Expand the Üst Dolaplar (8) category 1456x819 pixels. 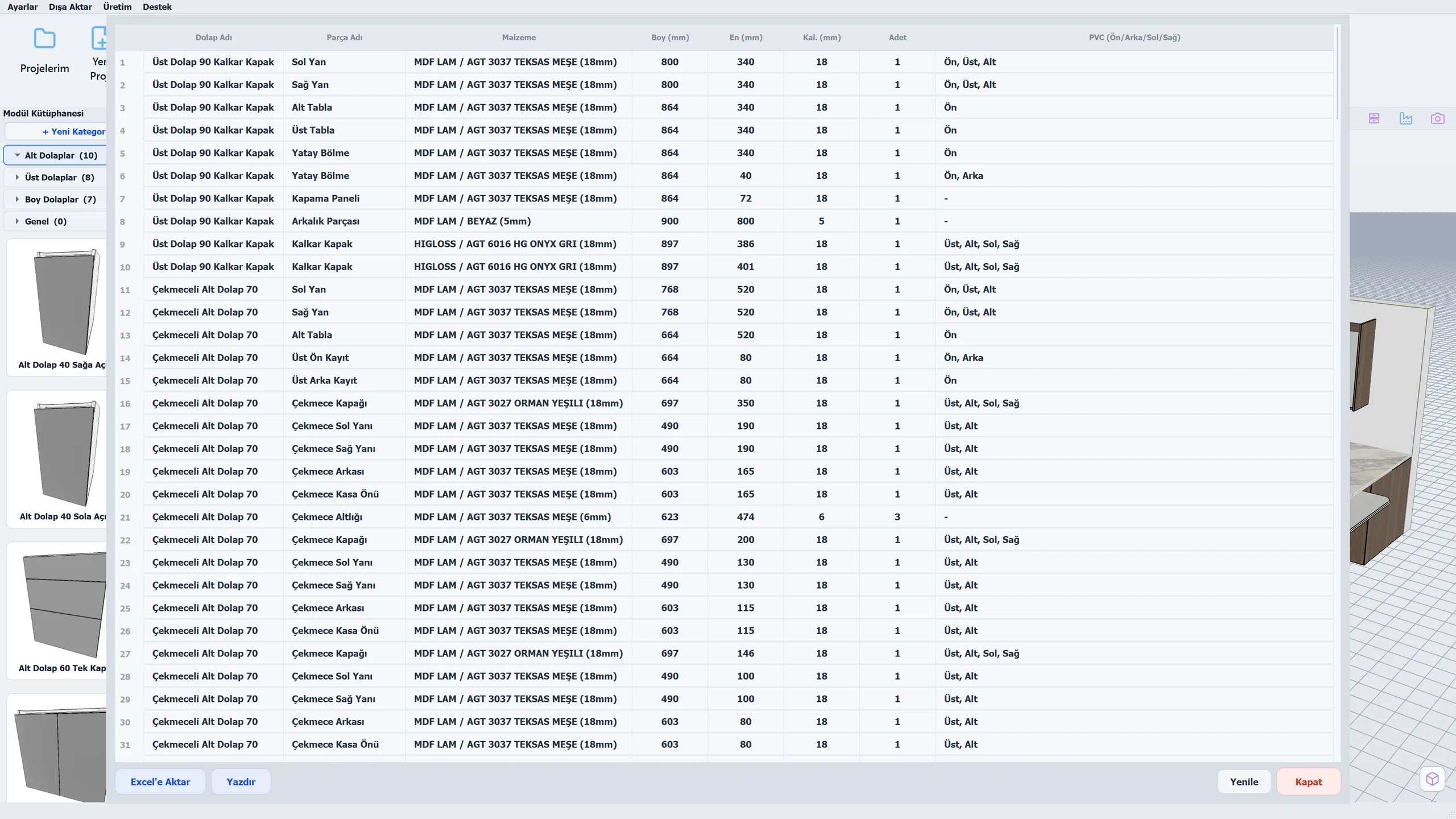55,177
